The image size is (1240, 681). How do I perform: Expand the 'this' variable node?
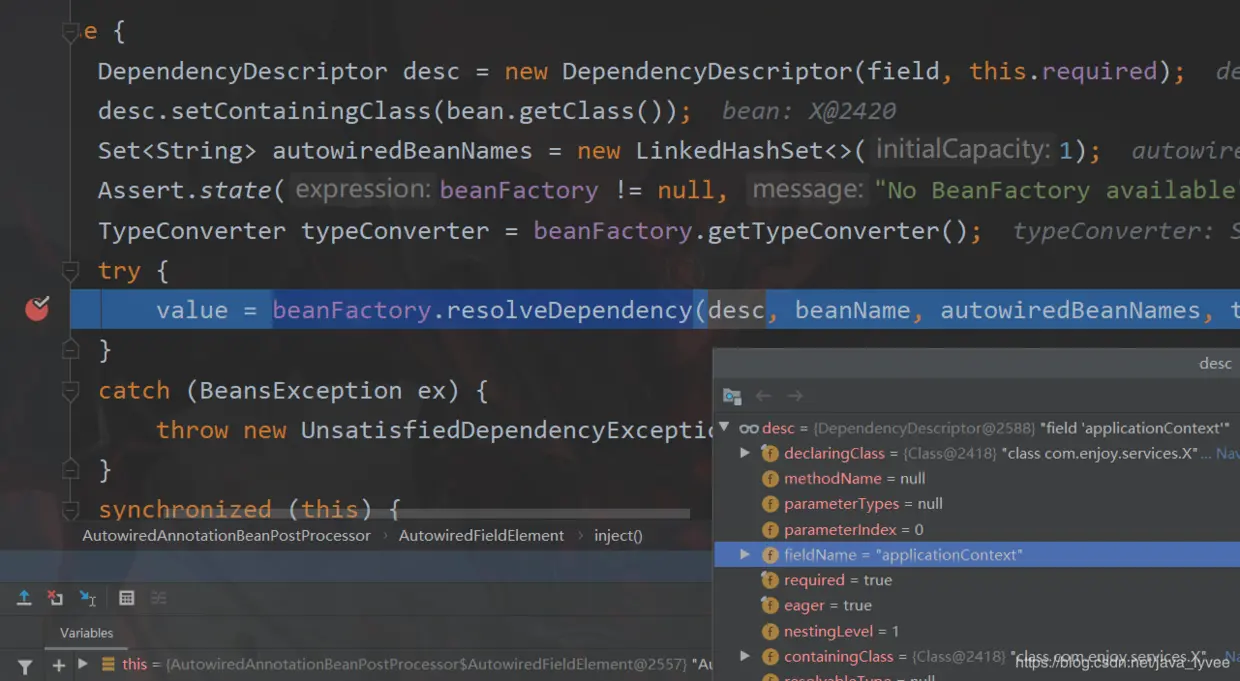(x=83, y=664)
